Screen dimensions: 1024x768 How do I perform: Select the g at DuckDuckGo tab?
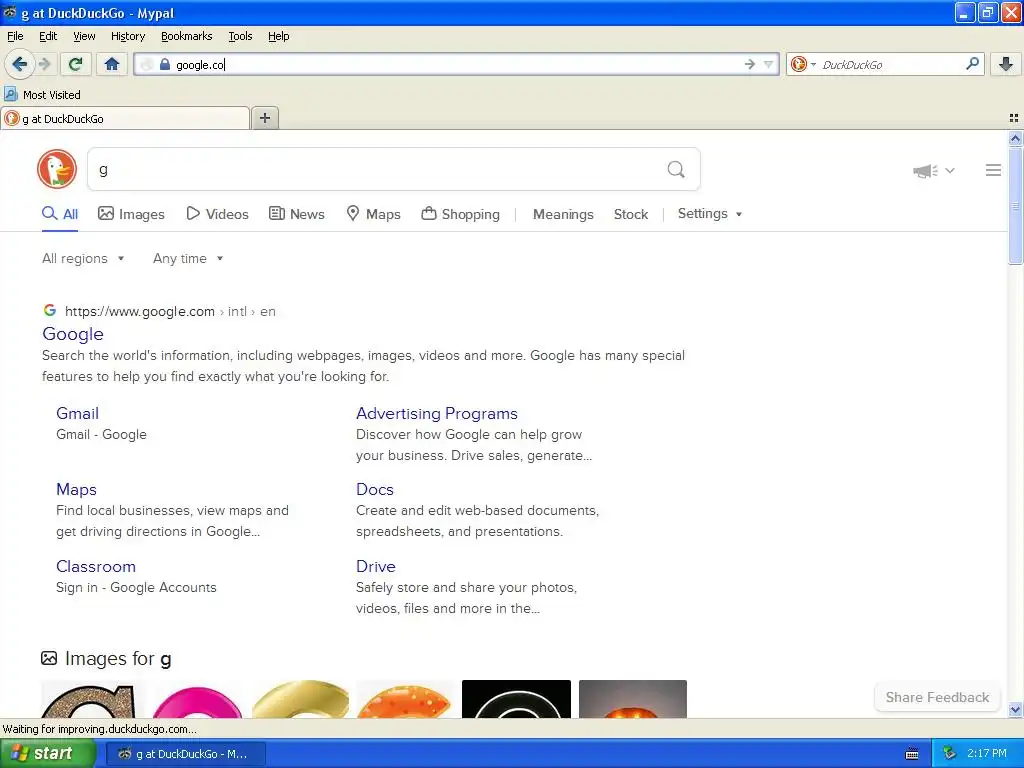(x=125, y=118)
